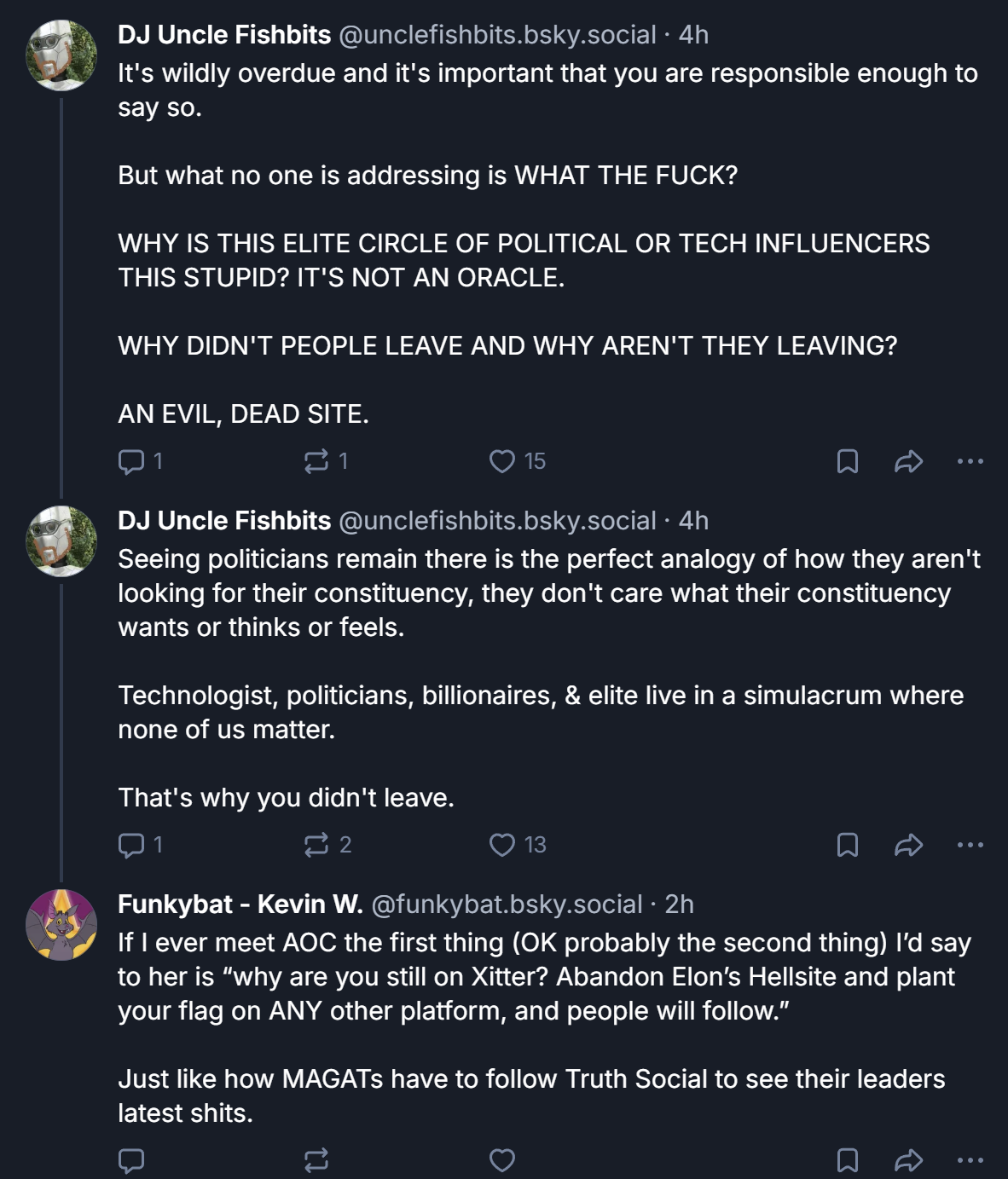The image size is (1008, 1179).
Task: Open first DJ Uncle Fishbits avatar
Action: (x=61, y=55)
